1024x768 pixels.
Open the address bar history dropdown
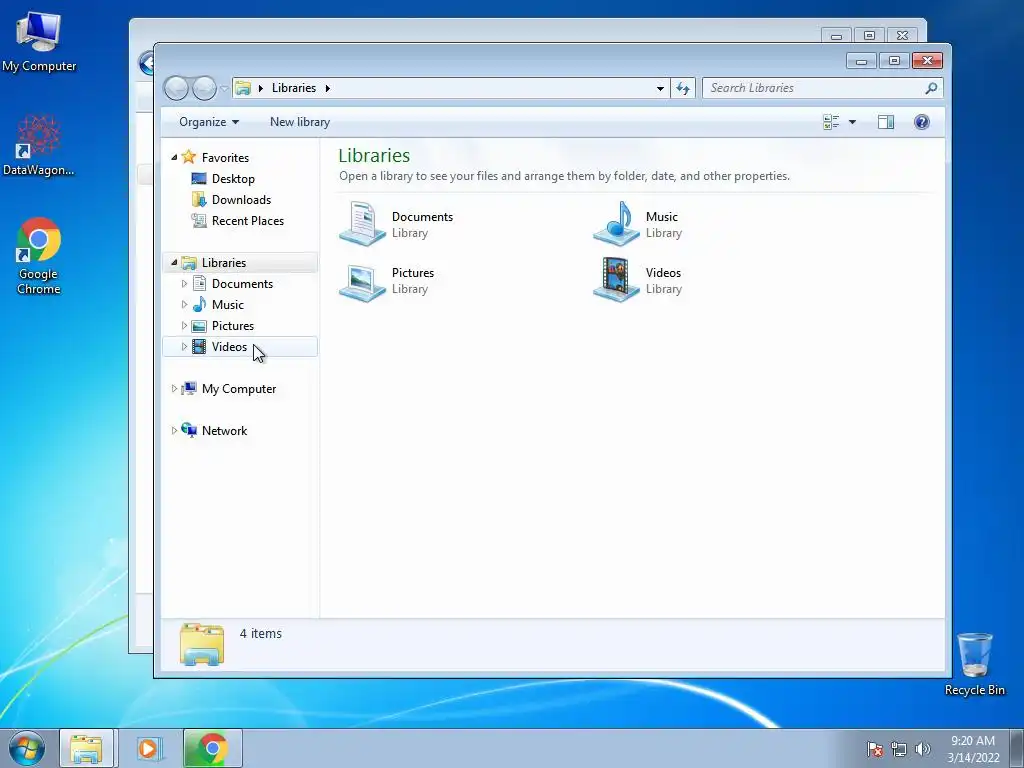click(660, 88)
